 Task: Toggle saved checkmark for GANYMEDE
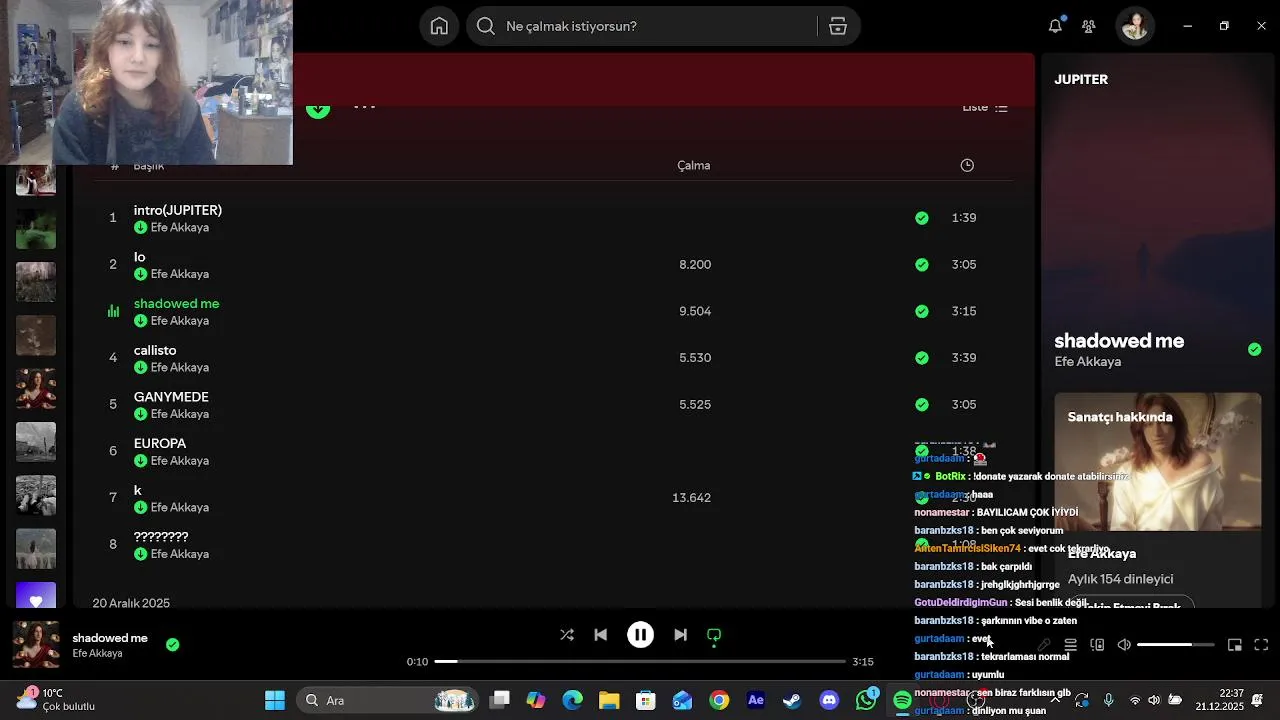(921, 404)
